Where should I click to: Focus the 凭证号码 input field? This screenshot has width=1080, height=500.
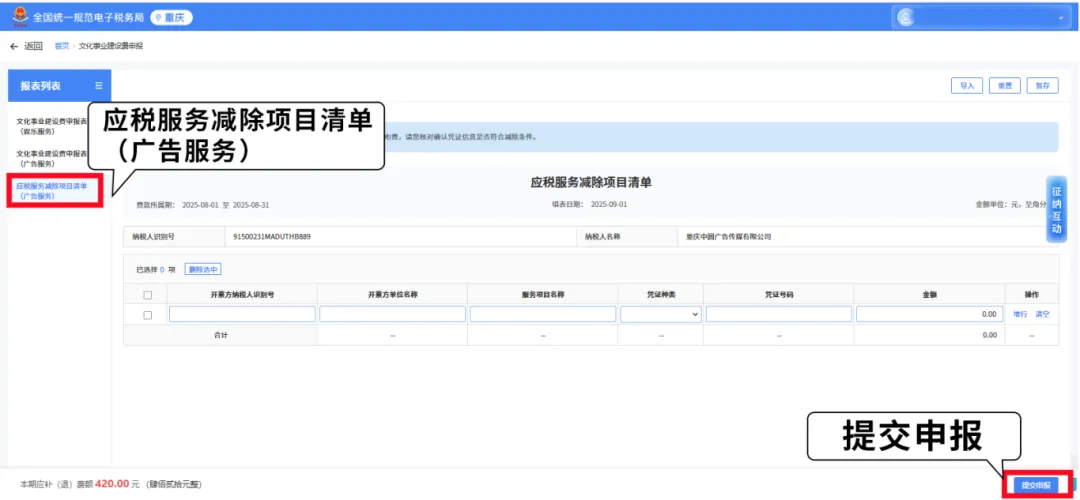click(778, 314)
